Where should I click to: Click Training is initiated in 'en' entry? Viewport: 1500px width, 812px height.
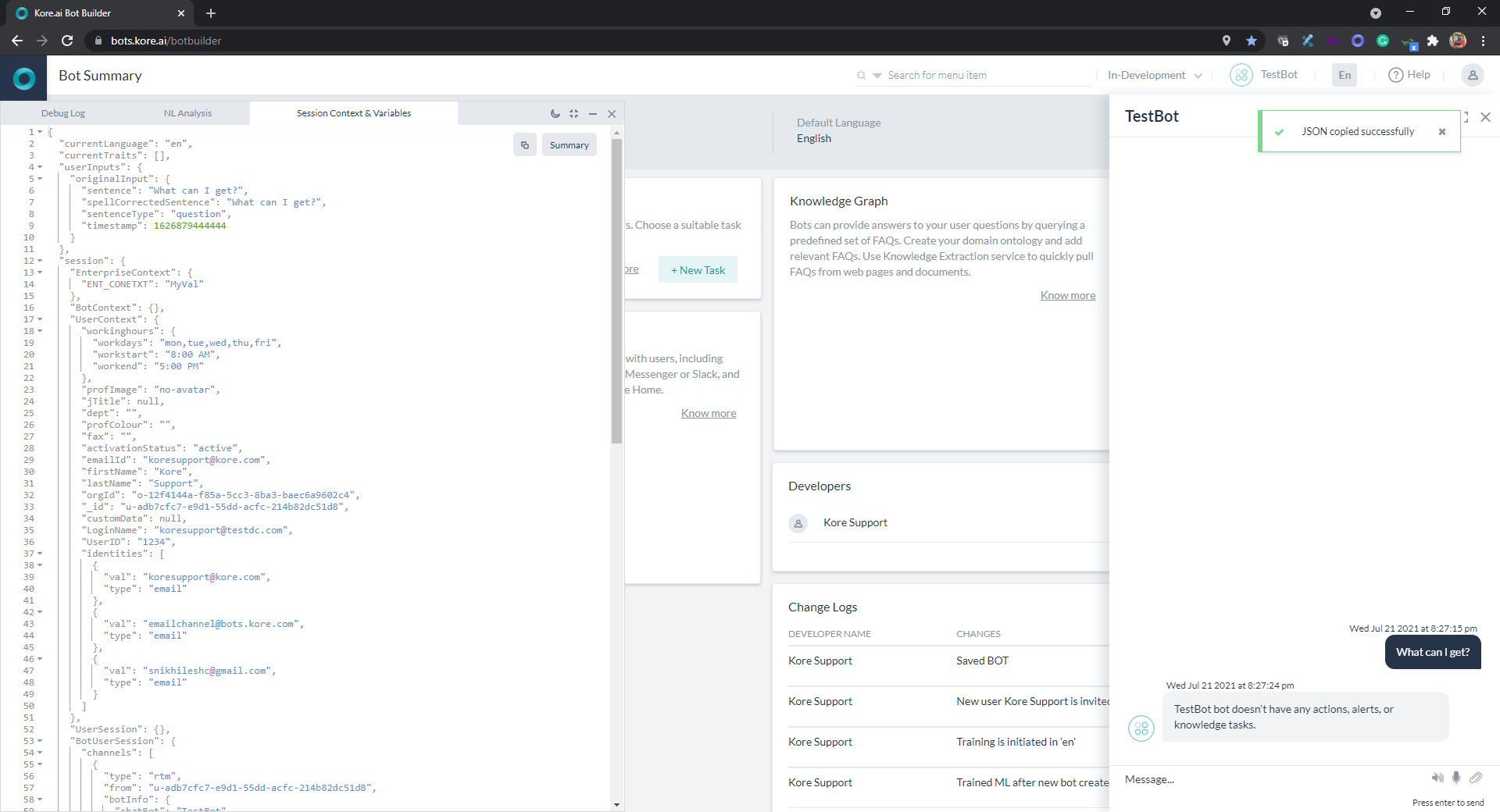(x=1016, y=742)
